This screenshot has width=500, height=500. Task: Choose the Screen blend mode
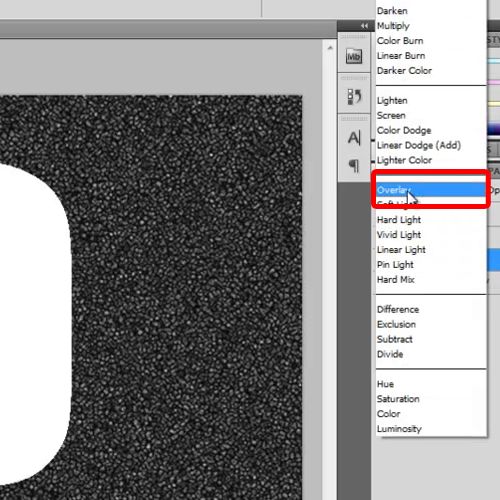pos(391,115)
